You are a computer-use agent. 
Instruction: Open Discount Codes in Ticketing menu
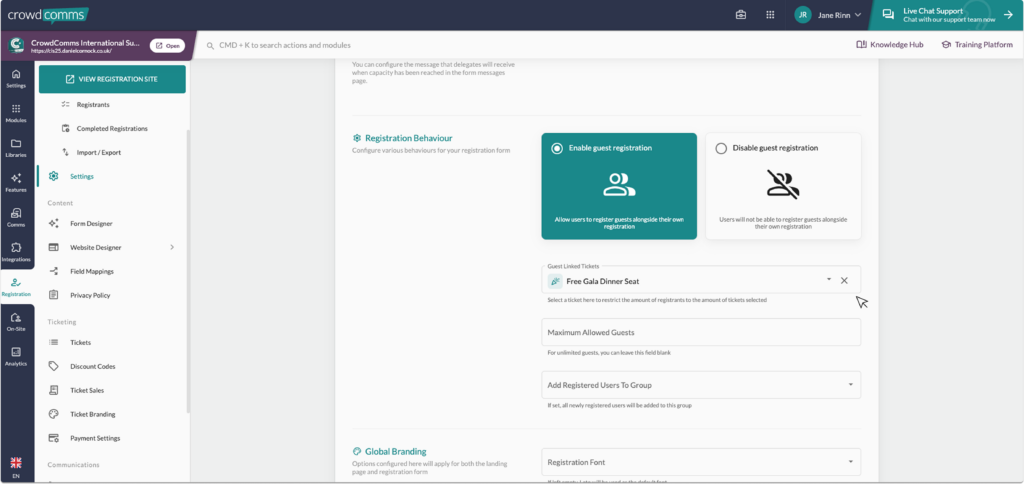(x=92, y=366)
